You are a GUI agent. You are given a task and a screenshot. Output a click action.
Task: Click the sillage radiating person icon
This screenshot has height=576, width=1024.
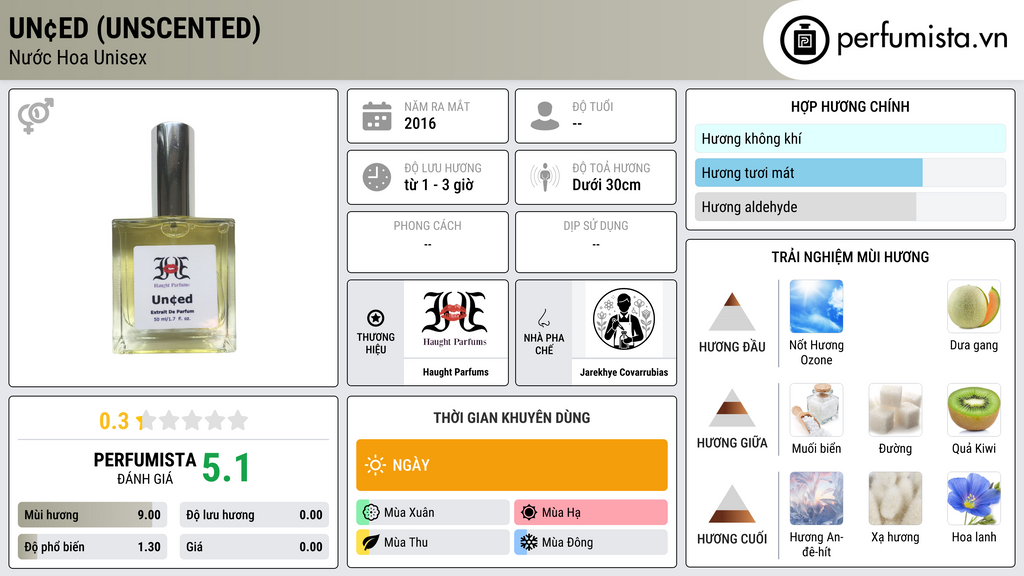(x=545, y=177)
